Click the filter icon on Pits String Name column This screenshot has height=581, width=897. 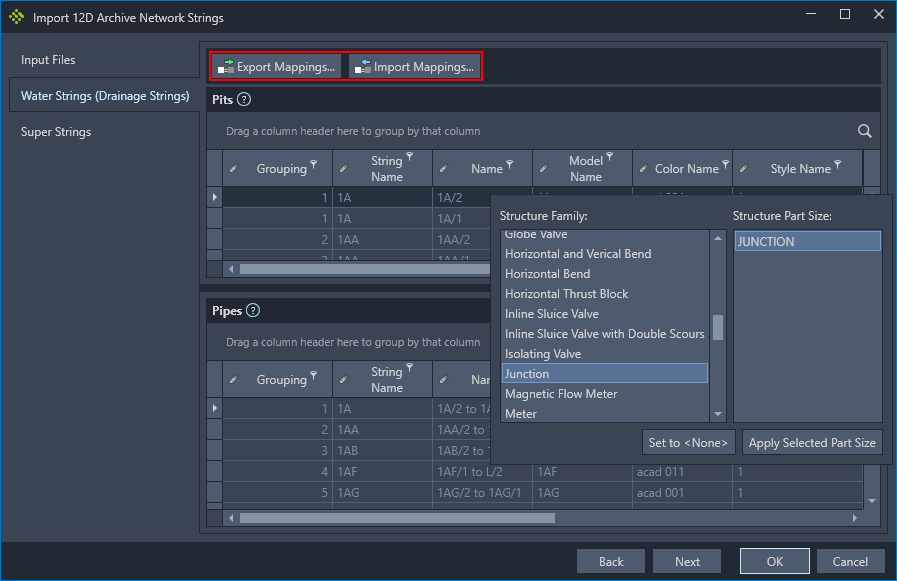coord(410,156)
